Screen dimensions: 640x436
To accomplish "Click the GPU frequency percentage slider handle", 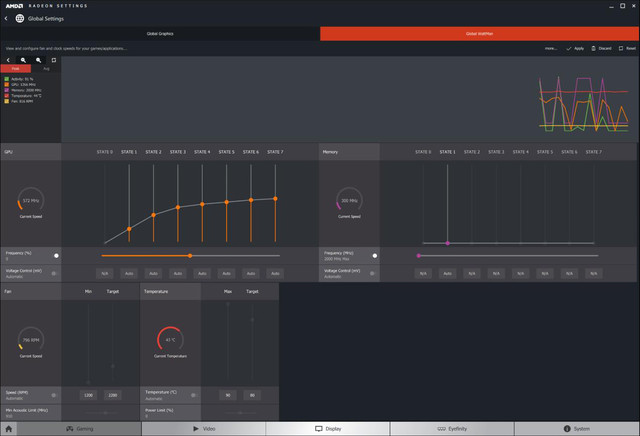I will point(190,256).
